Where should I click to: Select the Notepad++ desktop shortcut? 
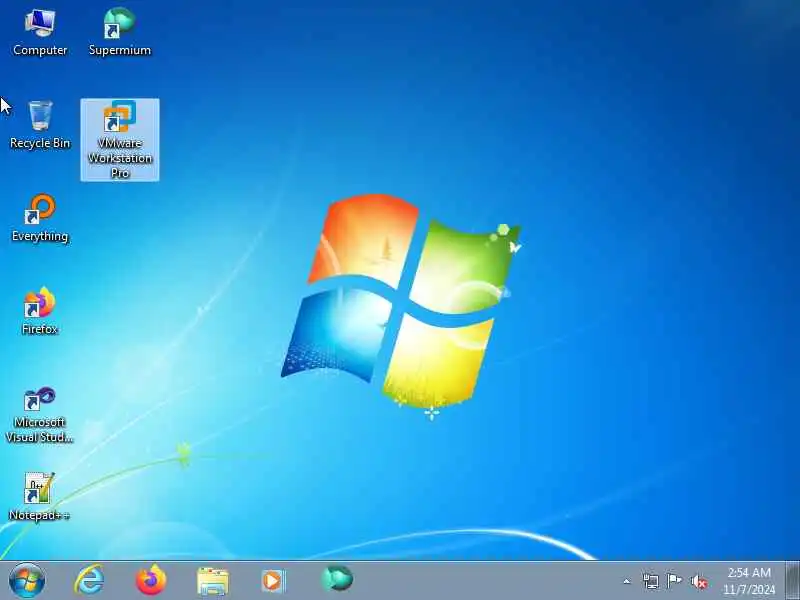(x=39, y=497)
